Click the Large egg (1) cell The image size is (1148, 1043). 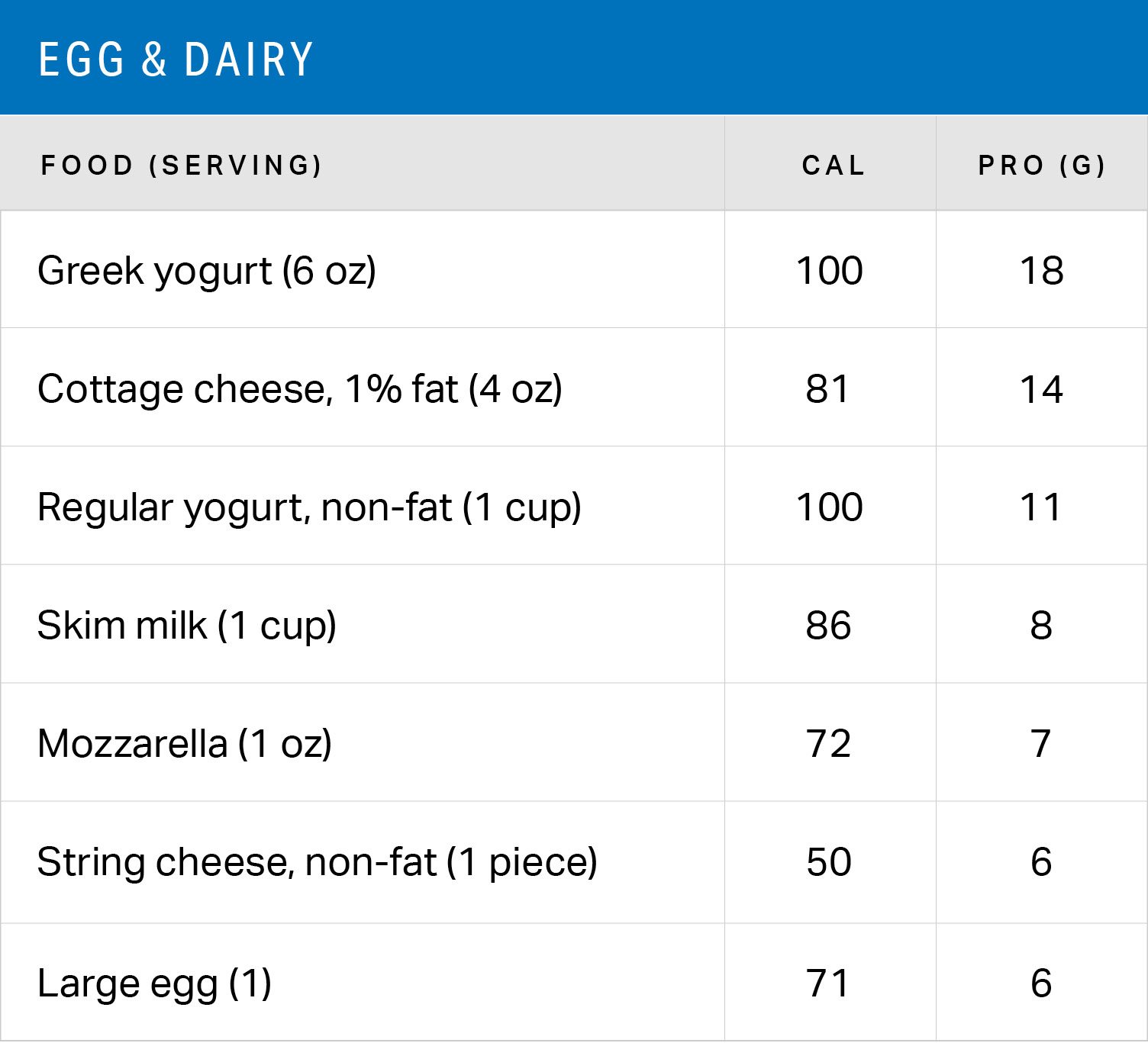(154, 983)
